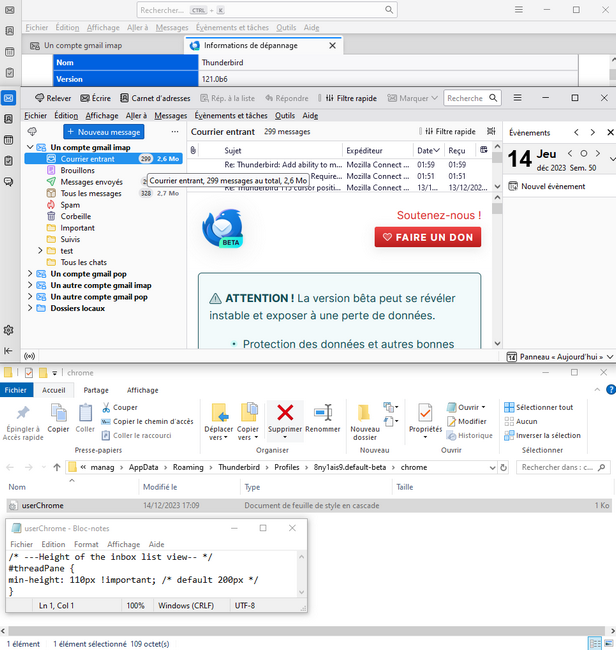
Task: Open the tasks space icon in sidebar
Action: pyautogui.click(x=8, y=161)
